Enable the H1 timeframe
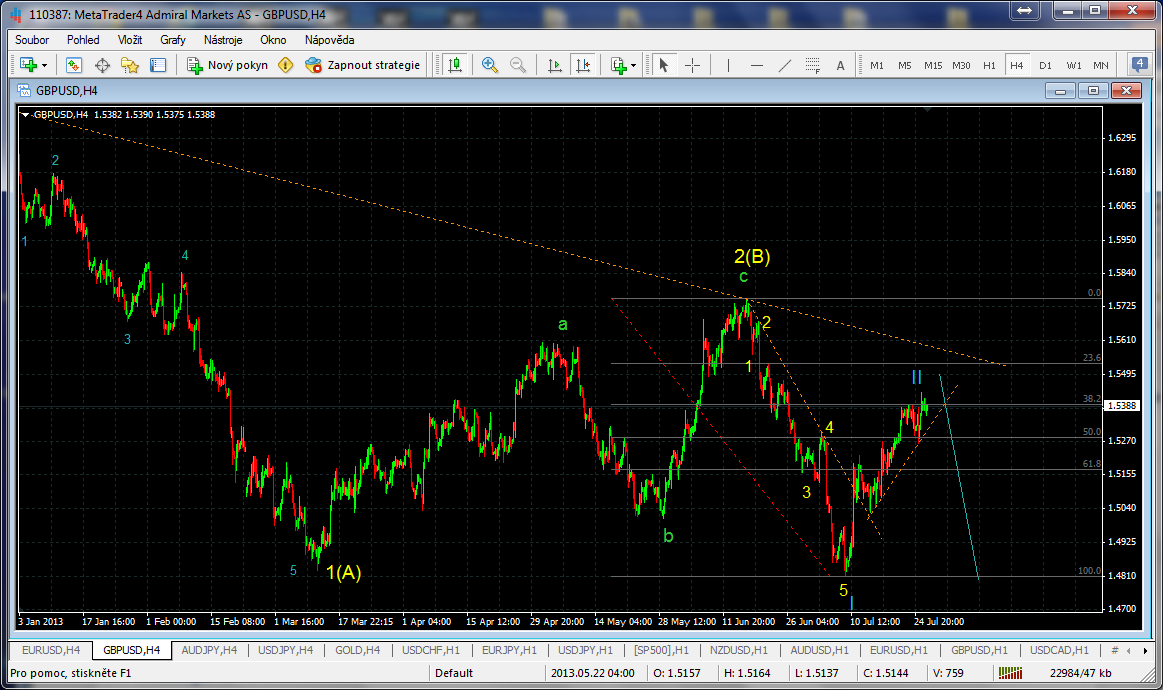 click(989, 65)
